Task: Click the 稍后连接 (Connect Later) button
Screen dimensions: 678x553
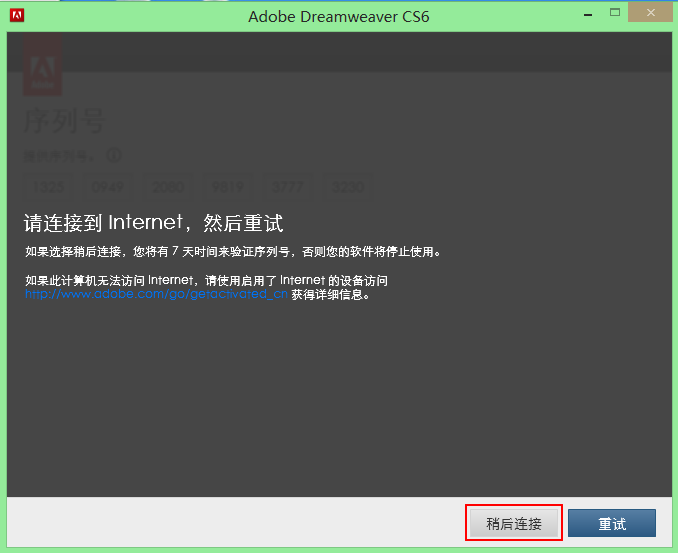Action: [514, 523]
